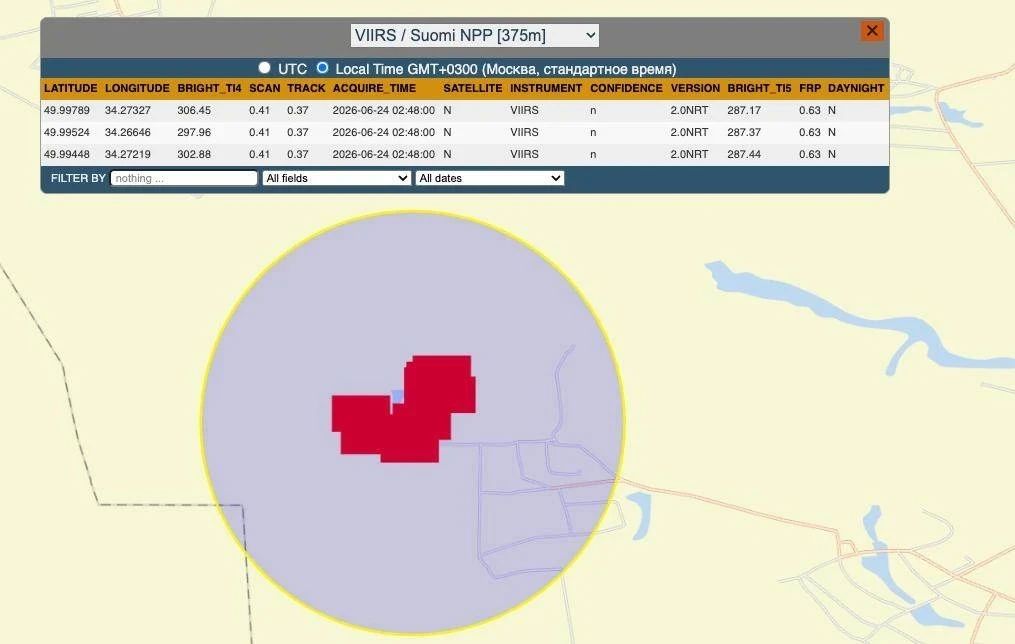The height and width of the screenshot is (644, 1015).
Task: Click brightness value 302.88
Action: [x=194, y=154]
